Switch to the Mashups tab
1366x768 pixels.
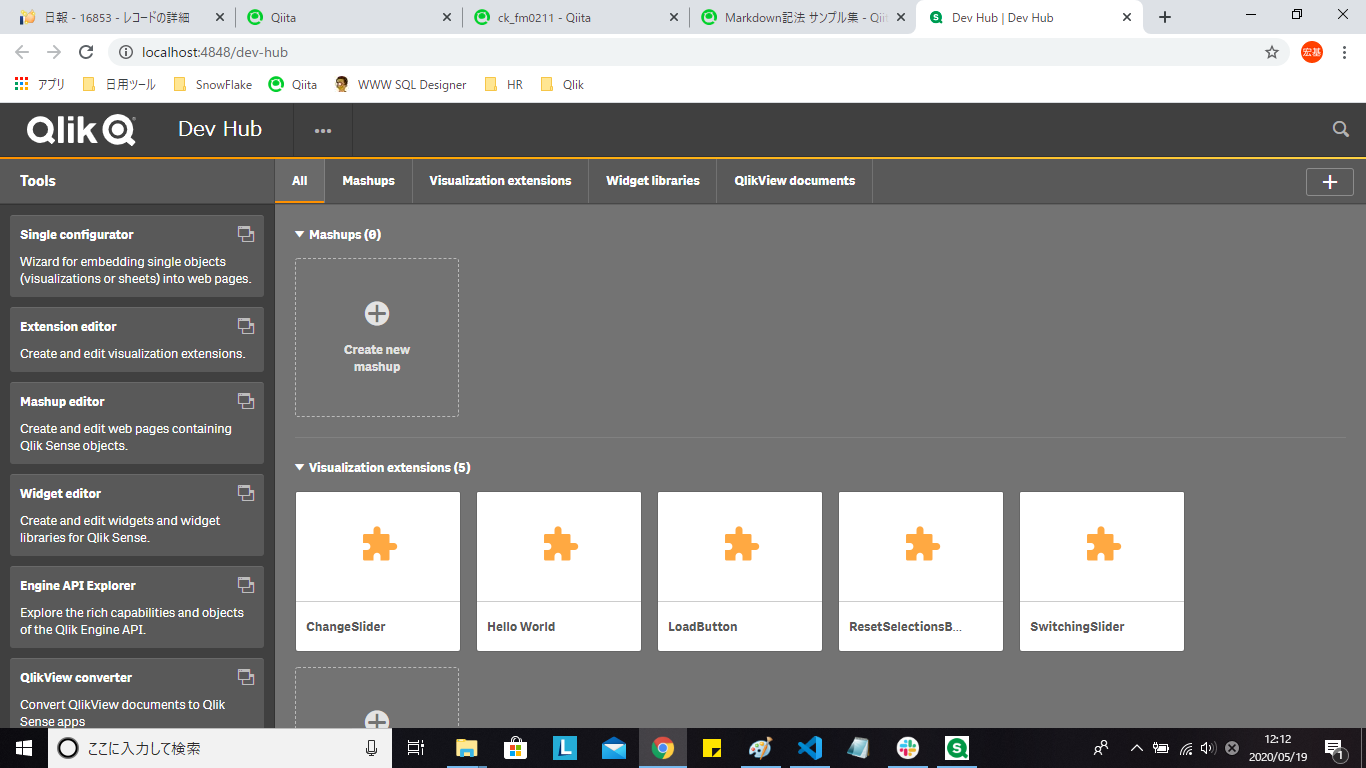coord(368,181)
